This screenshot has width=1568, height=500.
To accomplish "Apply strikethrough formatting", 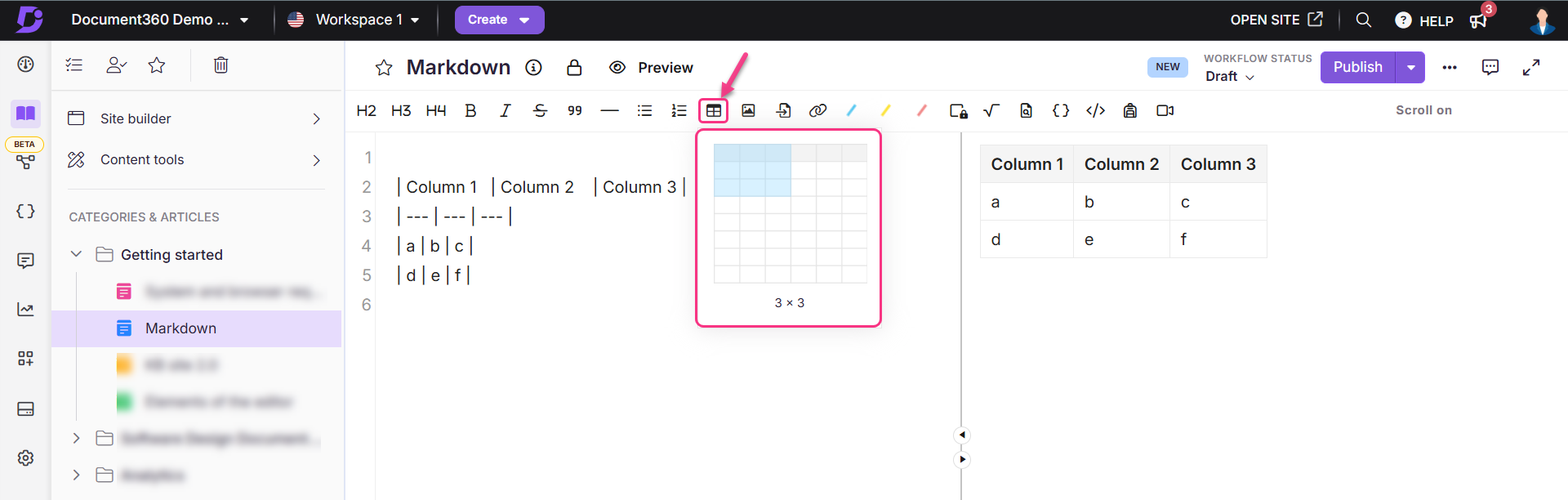I will (x=540, y=111).
